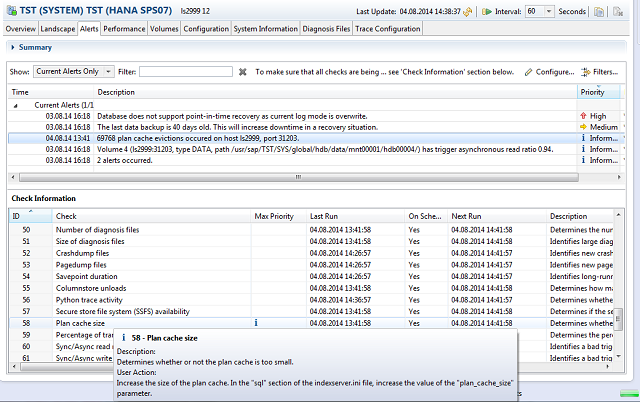This screenshot has width=640, height=402.
Task: Click the refresh icon beside Last Update
Action: [x=468, y=12]
